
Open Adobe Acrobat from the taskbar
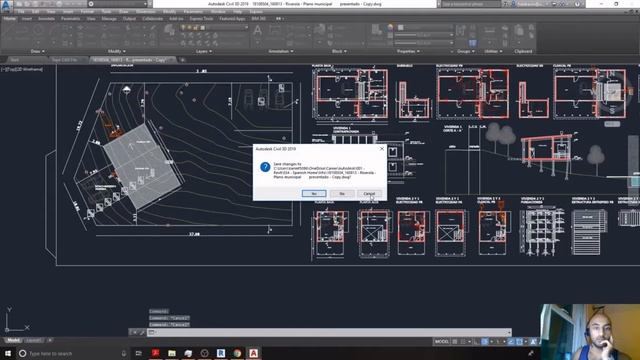pos(156,353)
